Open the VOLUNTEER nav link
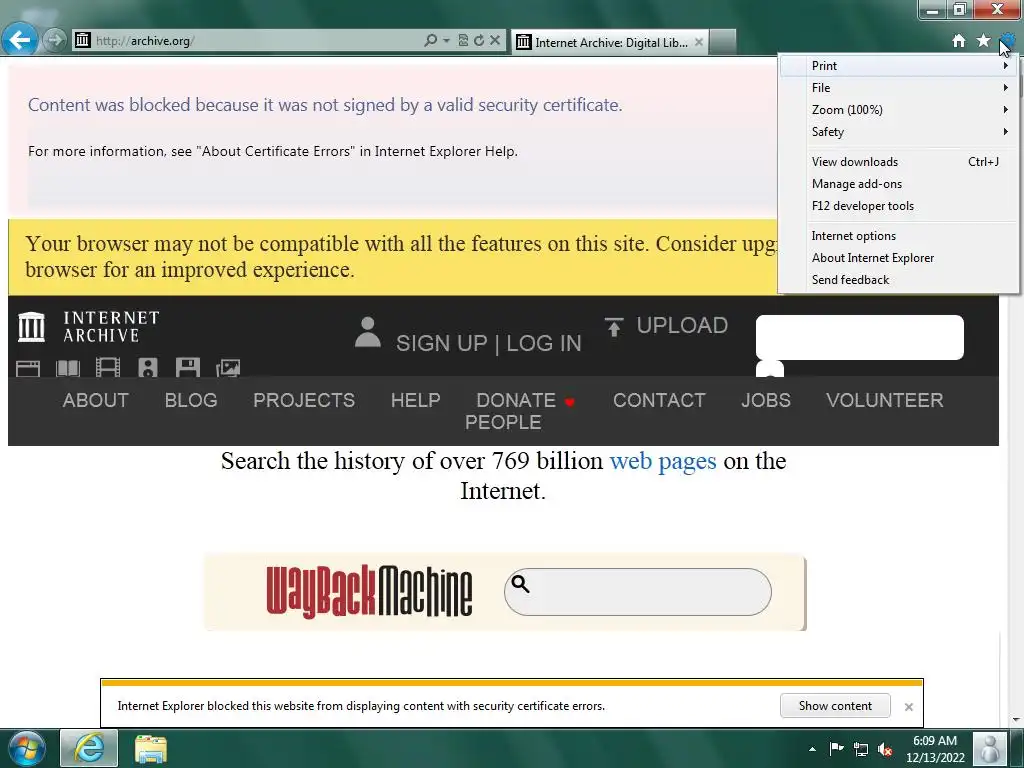This screenshot has height=768, width=1024. coord(884,400)
